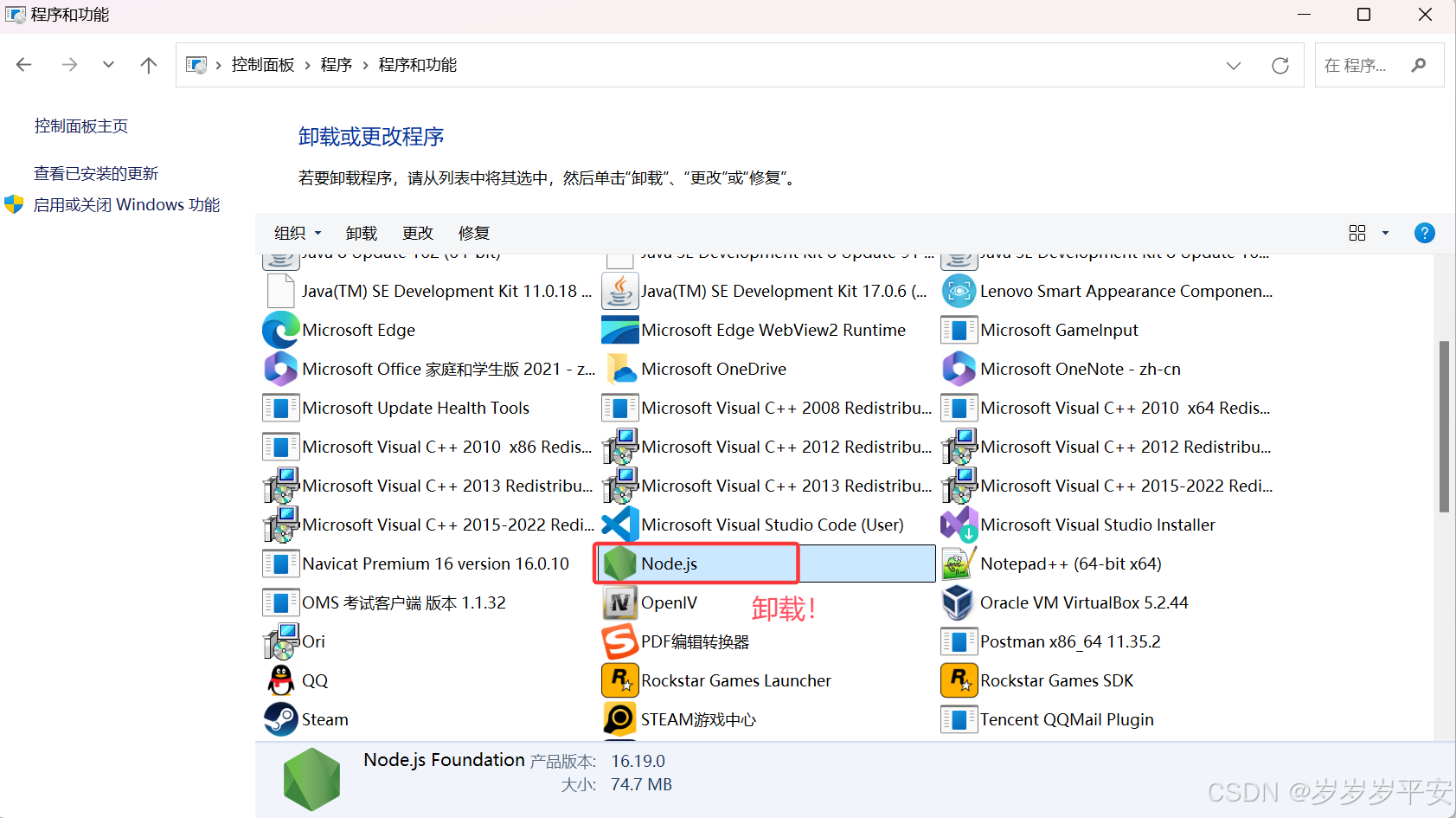Open the 控制面板主页 link

coord(81,126)
